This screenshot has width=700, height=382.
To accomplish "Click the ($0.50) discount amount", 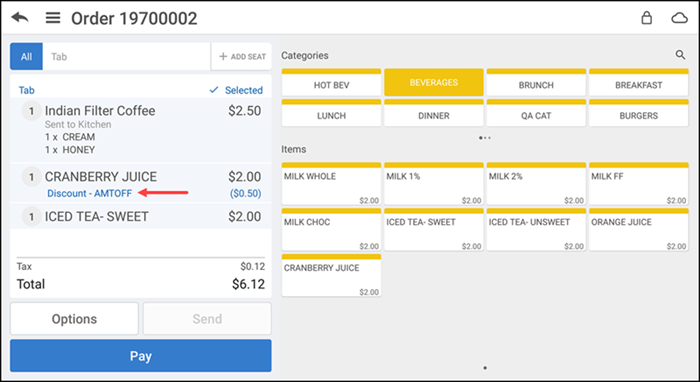I will coord(246,193).
